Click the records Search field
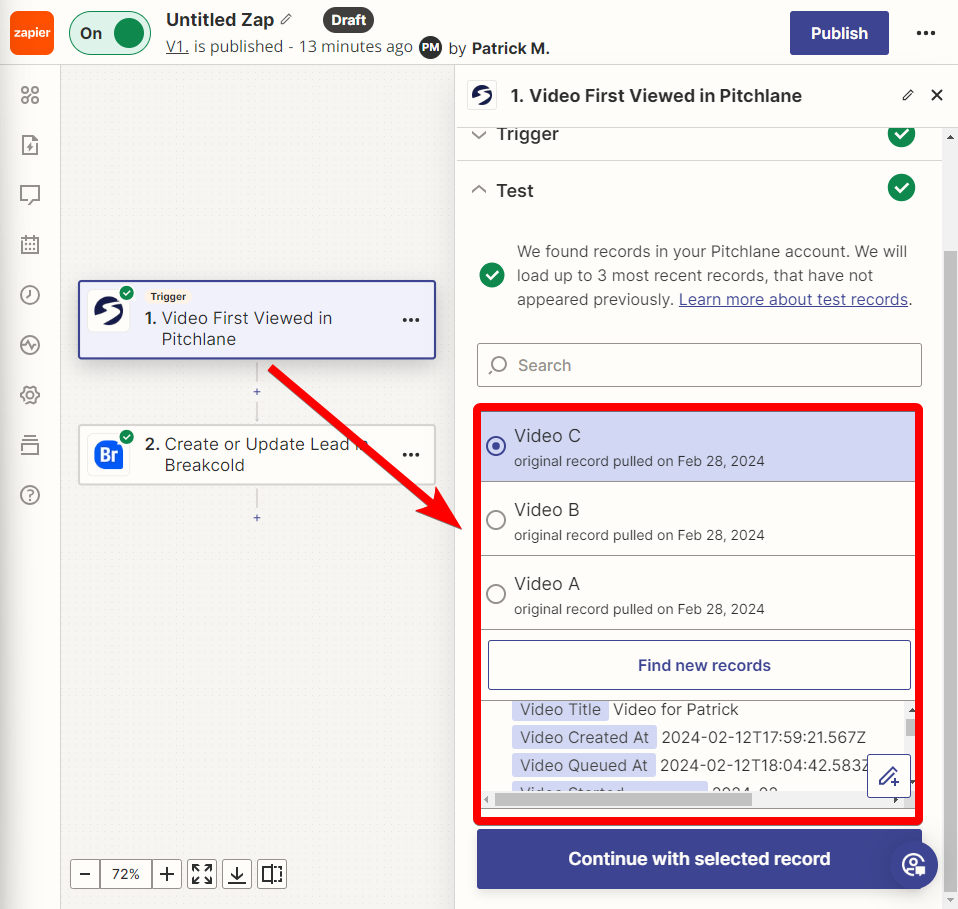 (700, 365)
